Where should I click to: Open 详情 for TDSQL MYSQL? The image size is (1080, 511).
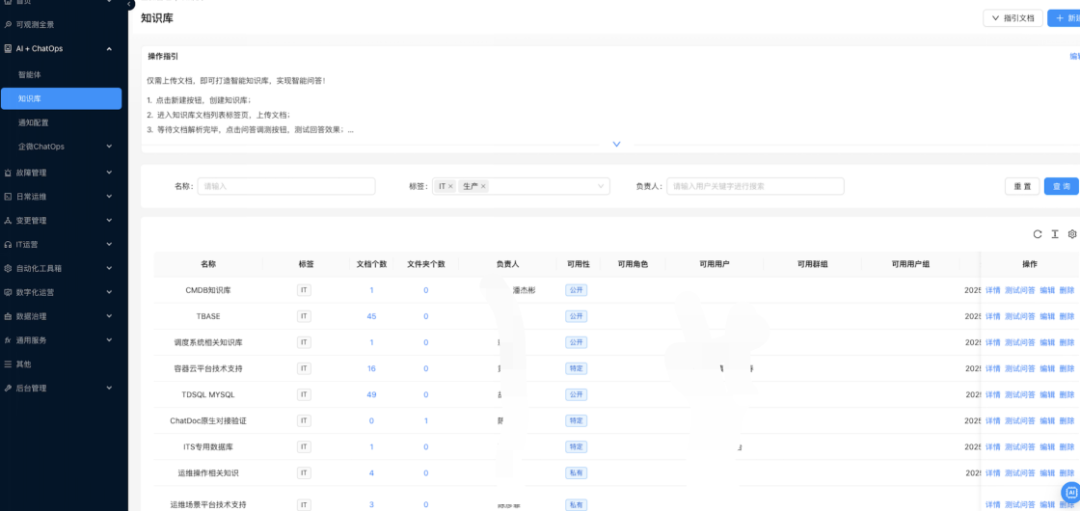993,395
